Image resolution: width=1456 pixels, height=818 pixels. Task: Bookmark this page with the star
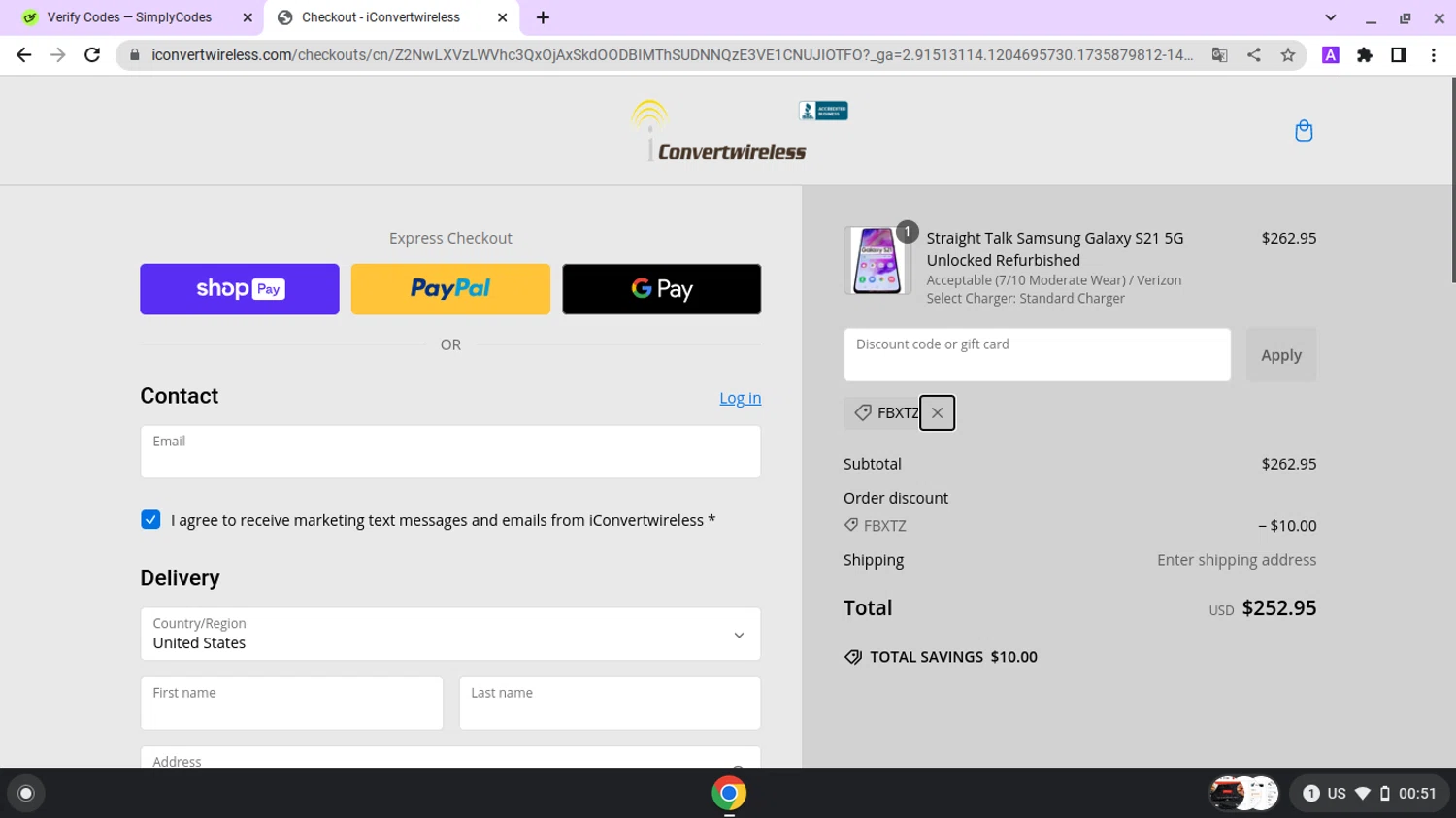[x=1288, y=55]
